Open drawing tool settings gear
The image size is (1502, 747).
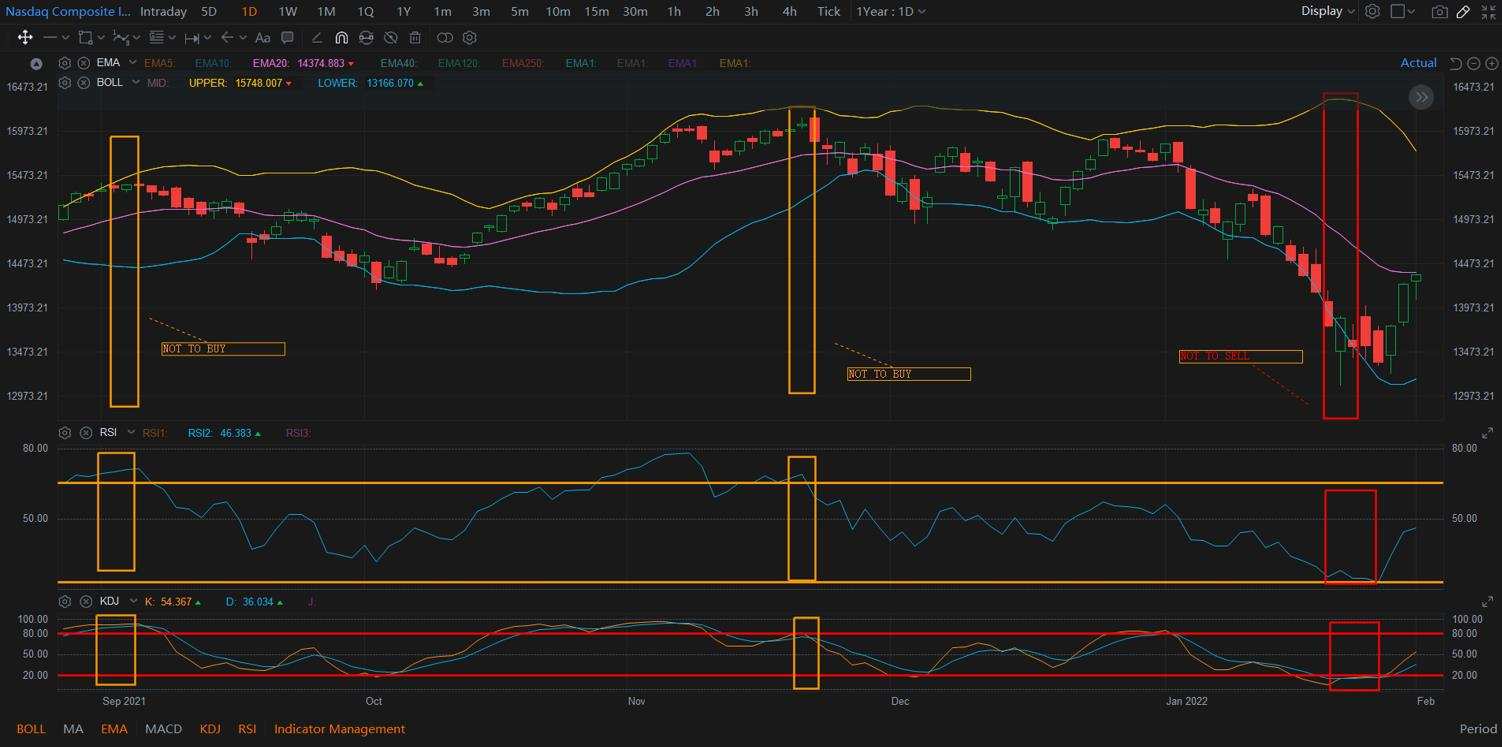coord(470,37)
